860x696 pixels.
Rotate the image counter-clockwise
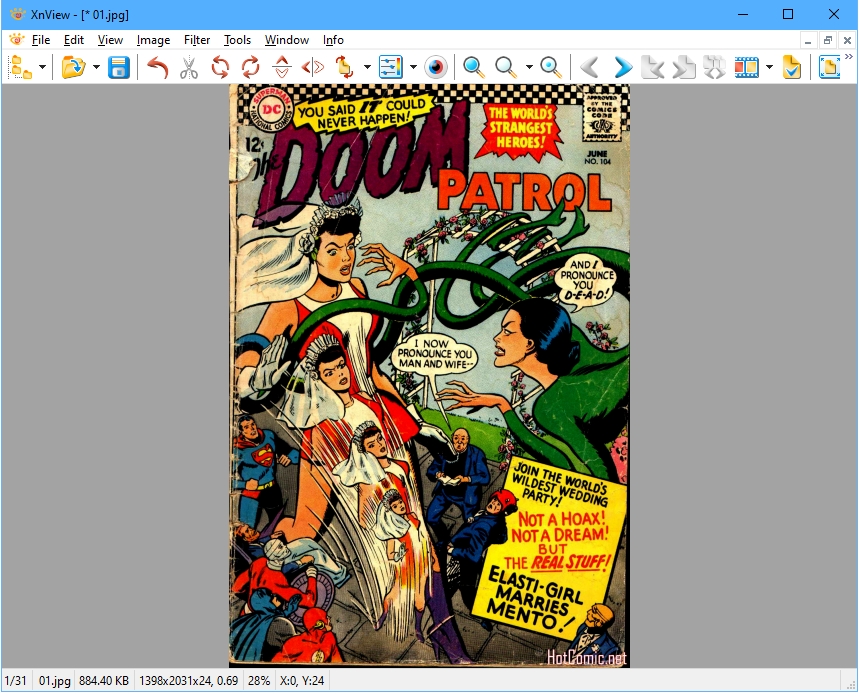click(x=220, y=67)
